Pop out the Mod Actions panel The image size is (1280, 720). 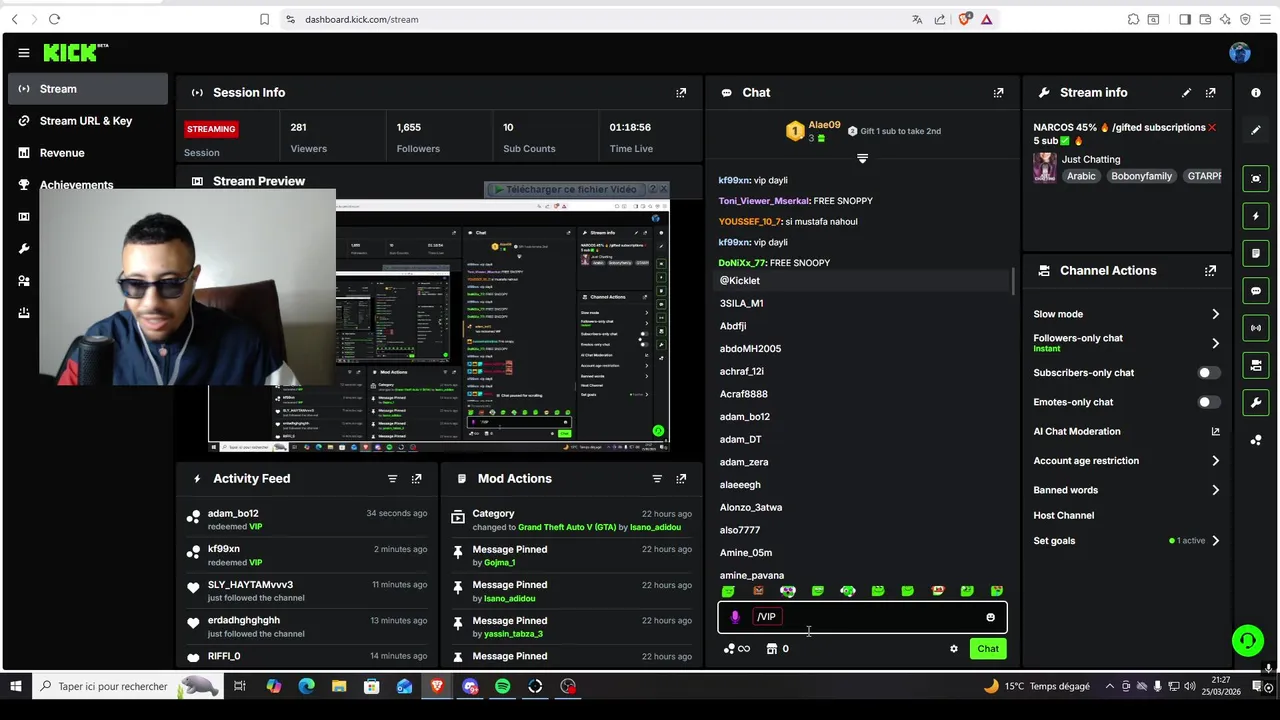[681, 478]
